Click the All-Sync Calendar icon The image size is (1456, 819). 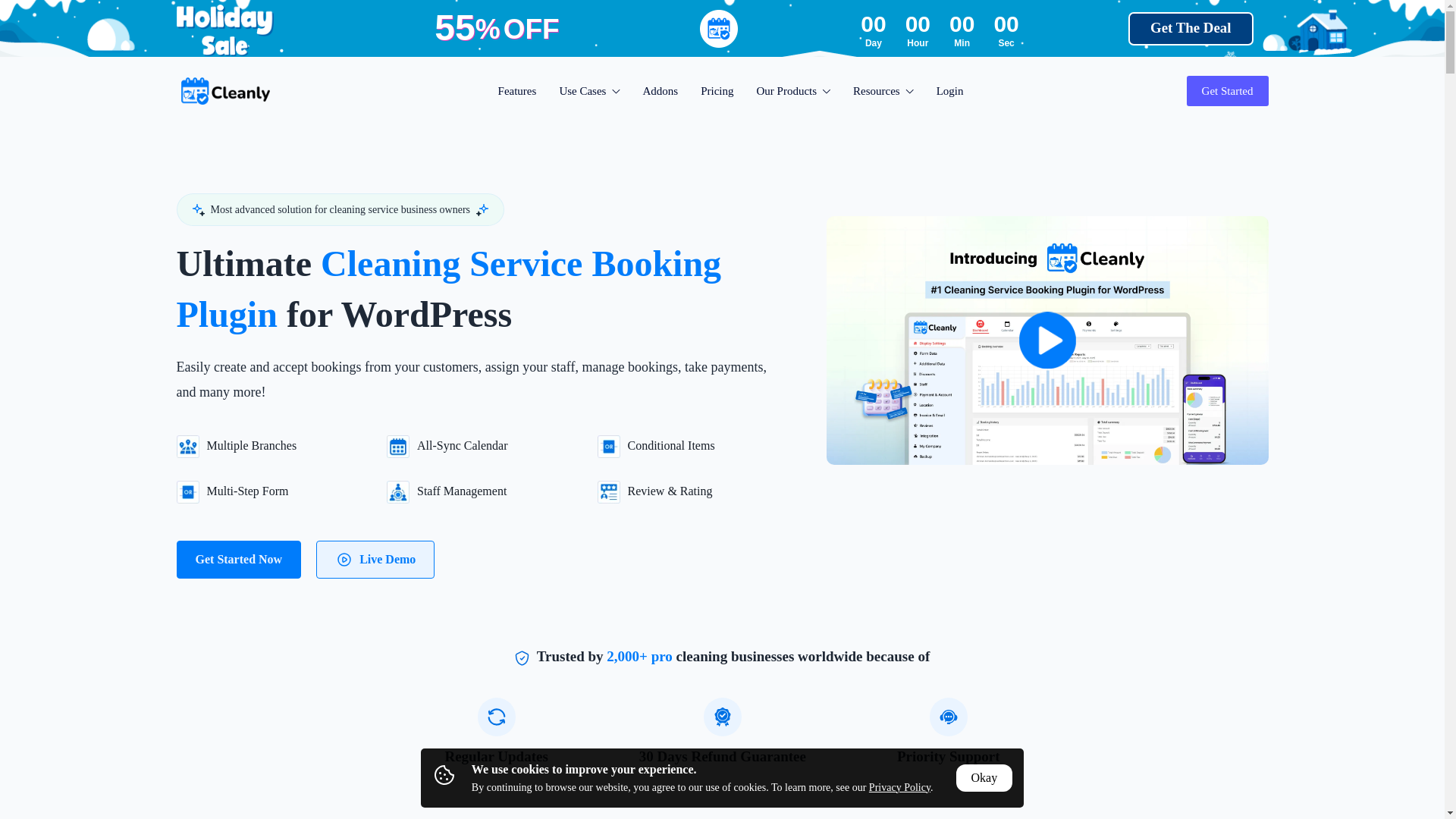398,447
